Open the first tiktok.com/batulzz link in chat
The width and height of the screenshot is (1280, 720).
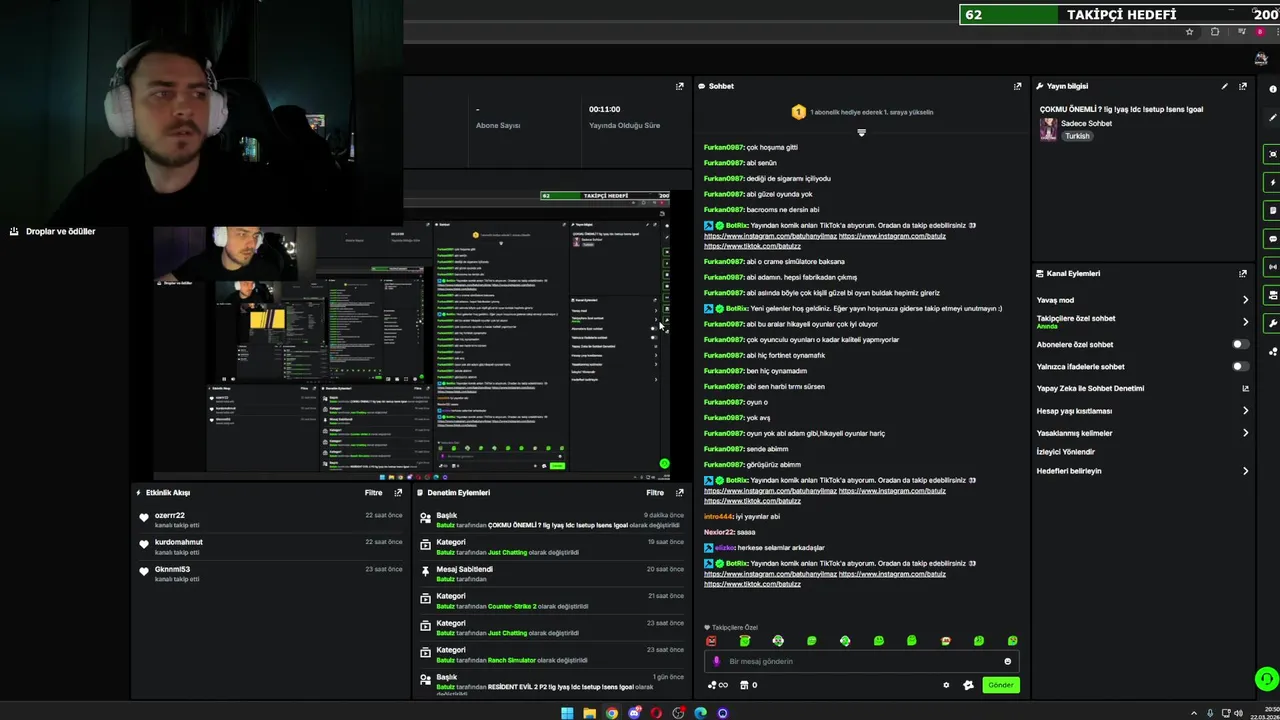click(752, 246)
